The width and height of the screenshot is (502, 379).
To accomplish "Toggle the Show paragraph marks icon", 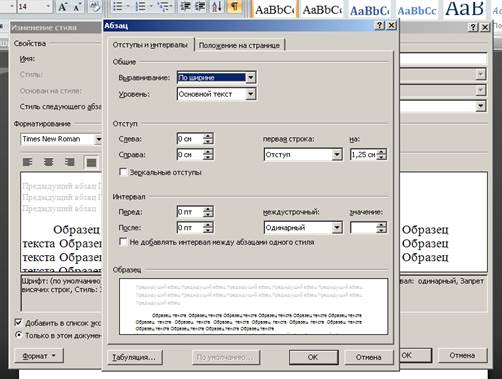I will click(x=235, y=7).
